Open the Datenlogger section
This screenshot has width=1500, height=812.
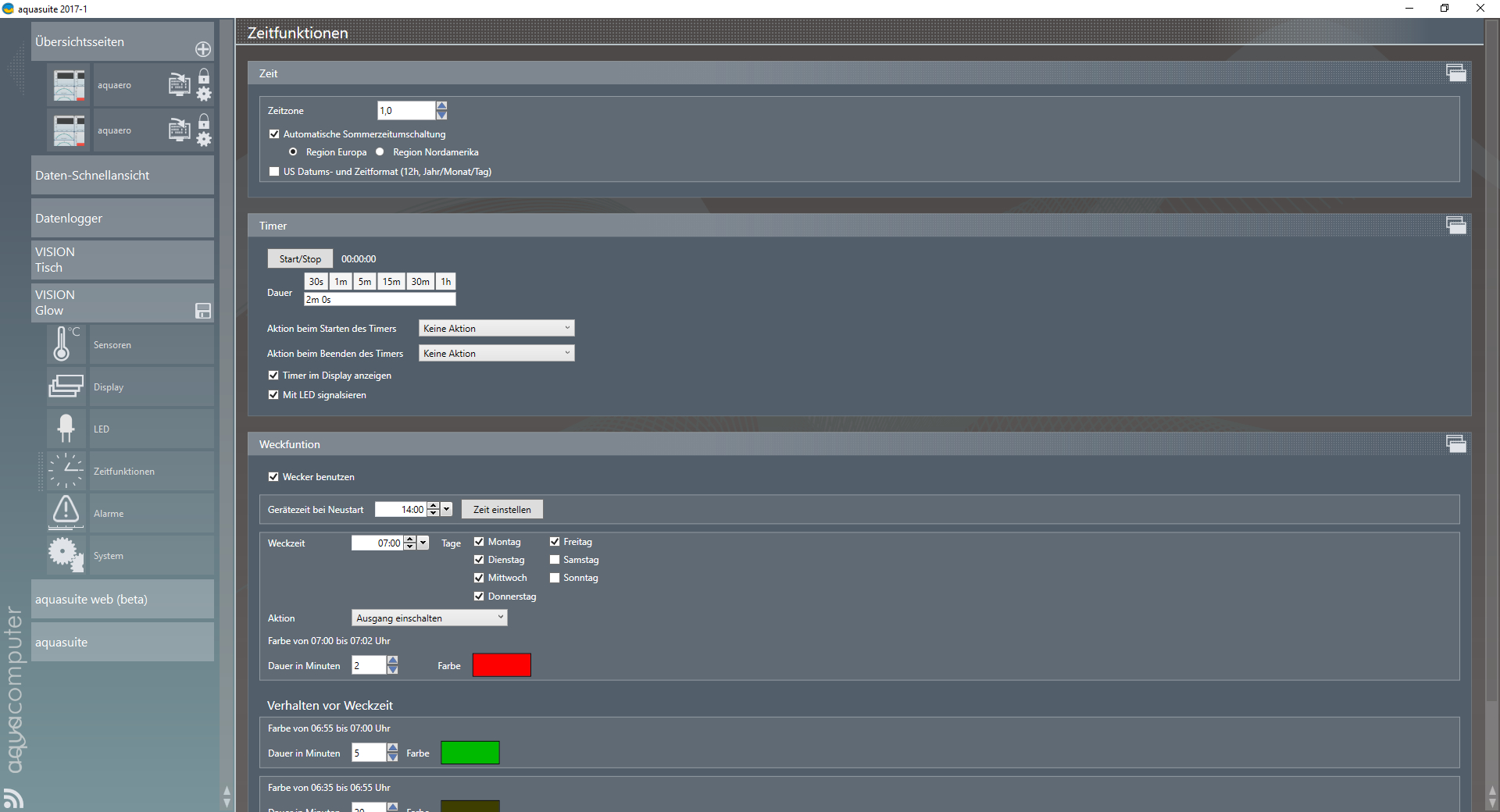tap(123, 219)
